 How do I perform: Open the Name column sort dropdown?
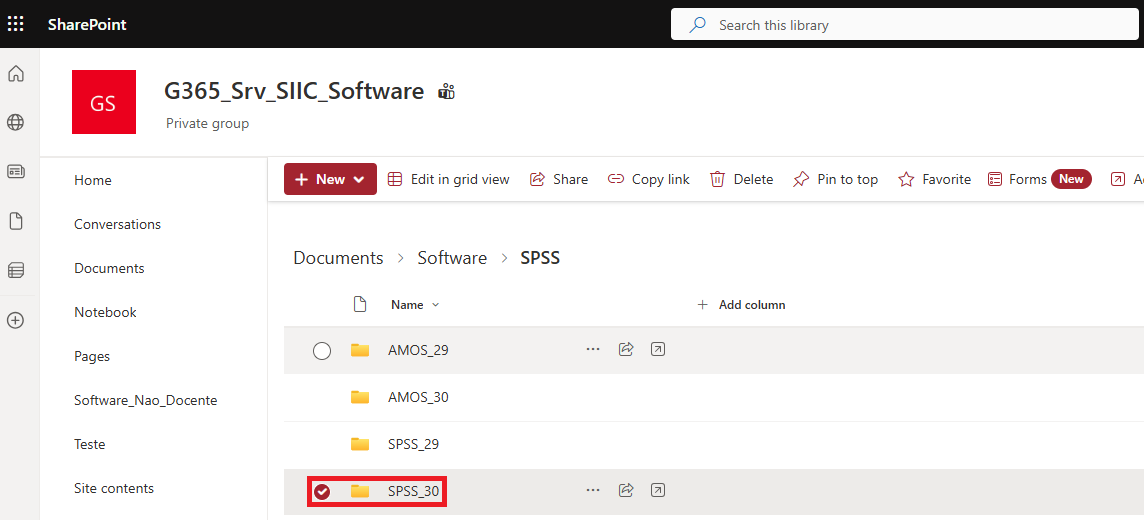click(x=415, y=305)
